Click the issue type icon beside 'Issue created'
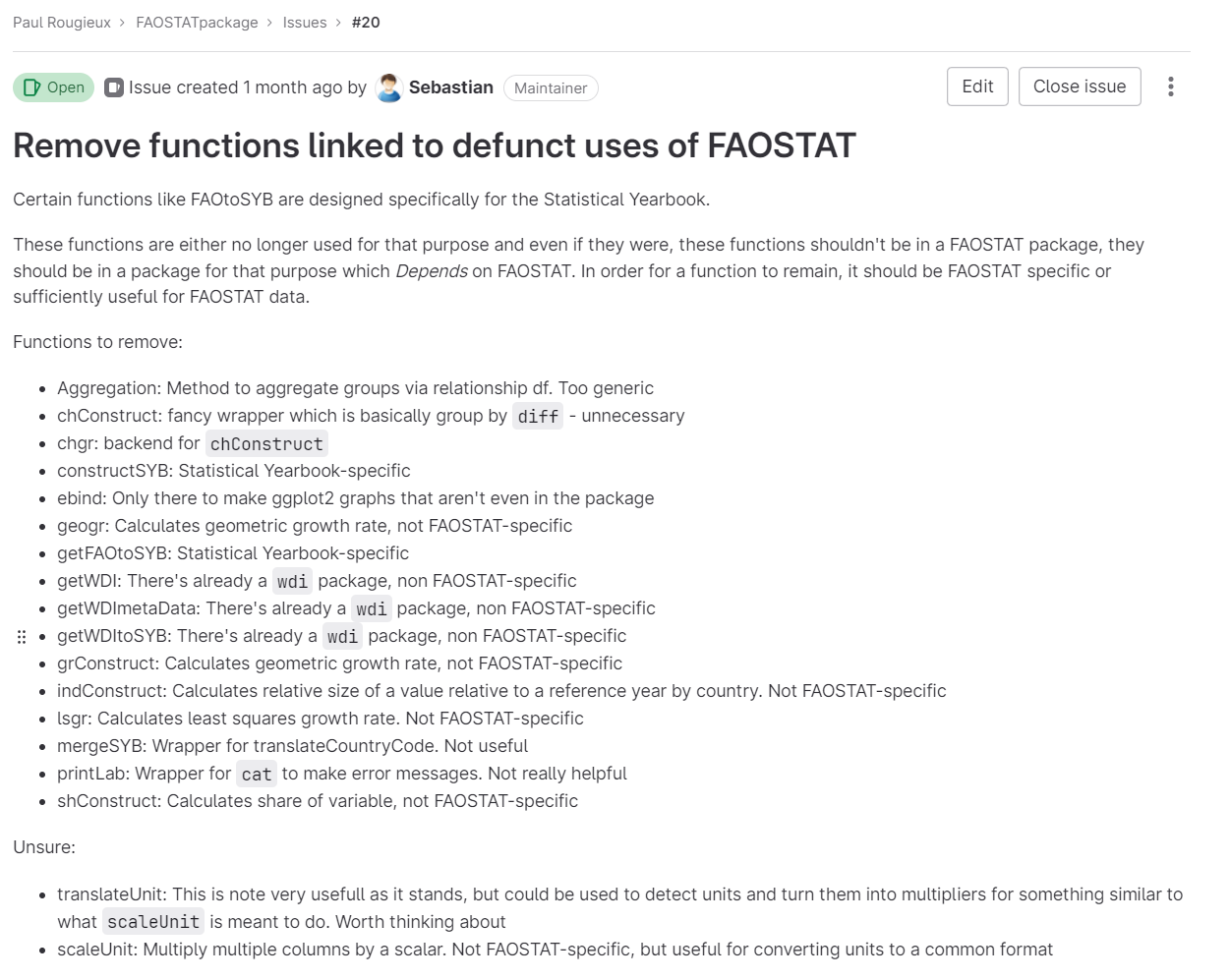 click(114, 87)
